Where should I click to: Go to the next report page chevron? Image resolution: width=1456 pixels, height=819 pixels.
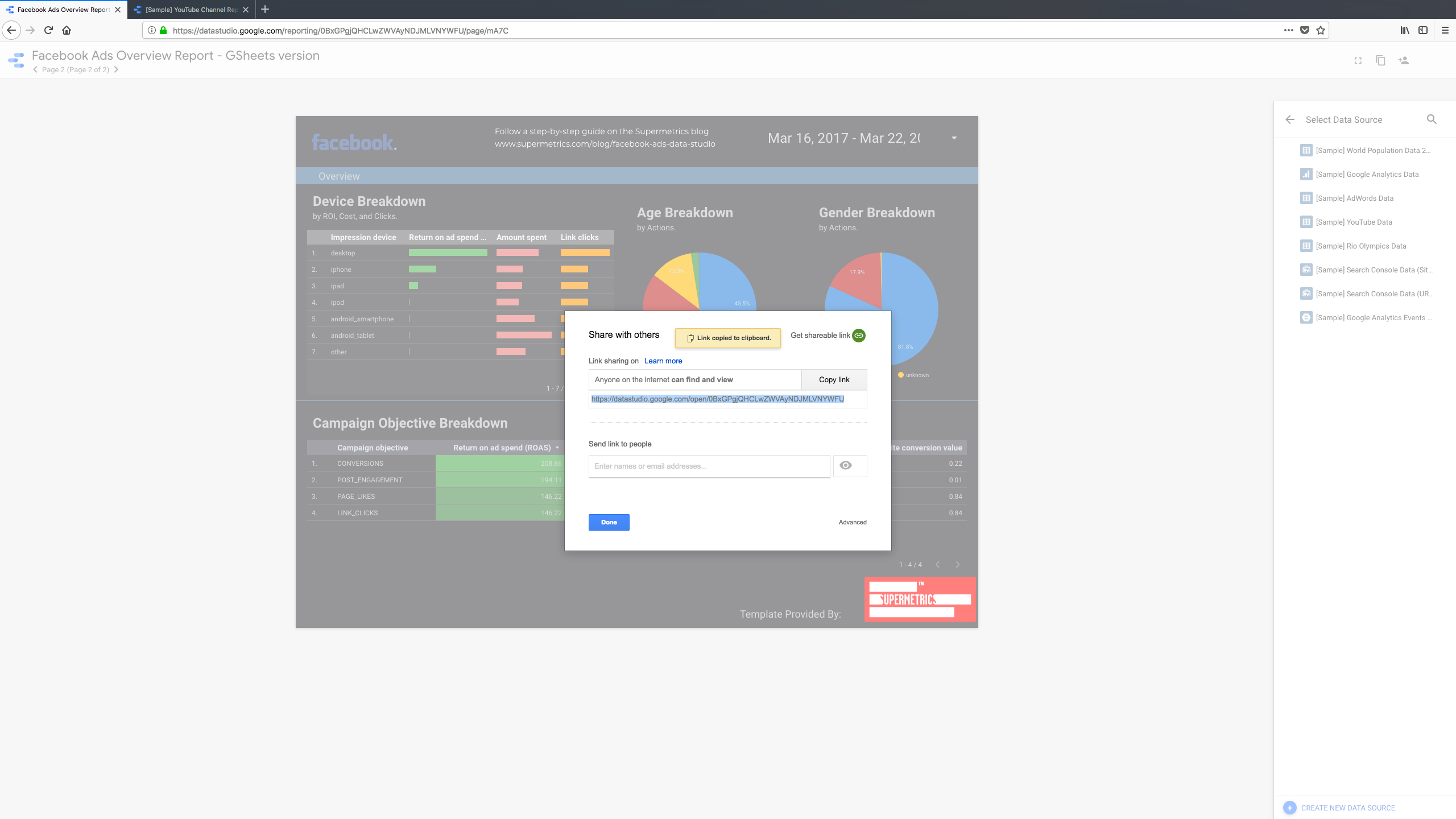(116, 69)
